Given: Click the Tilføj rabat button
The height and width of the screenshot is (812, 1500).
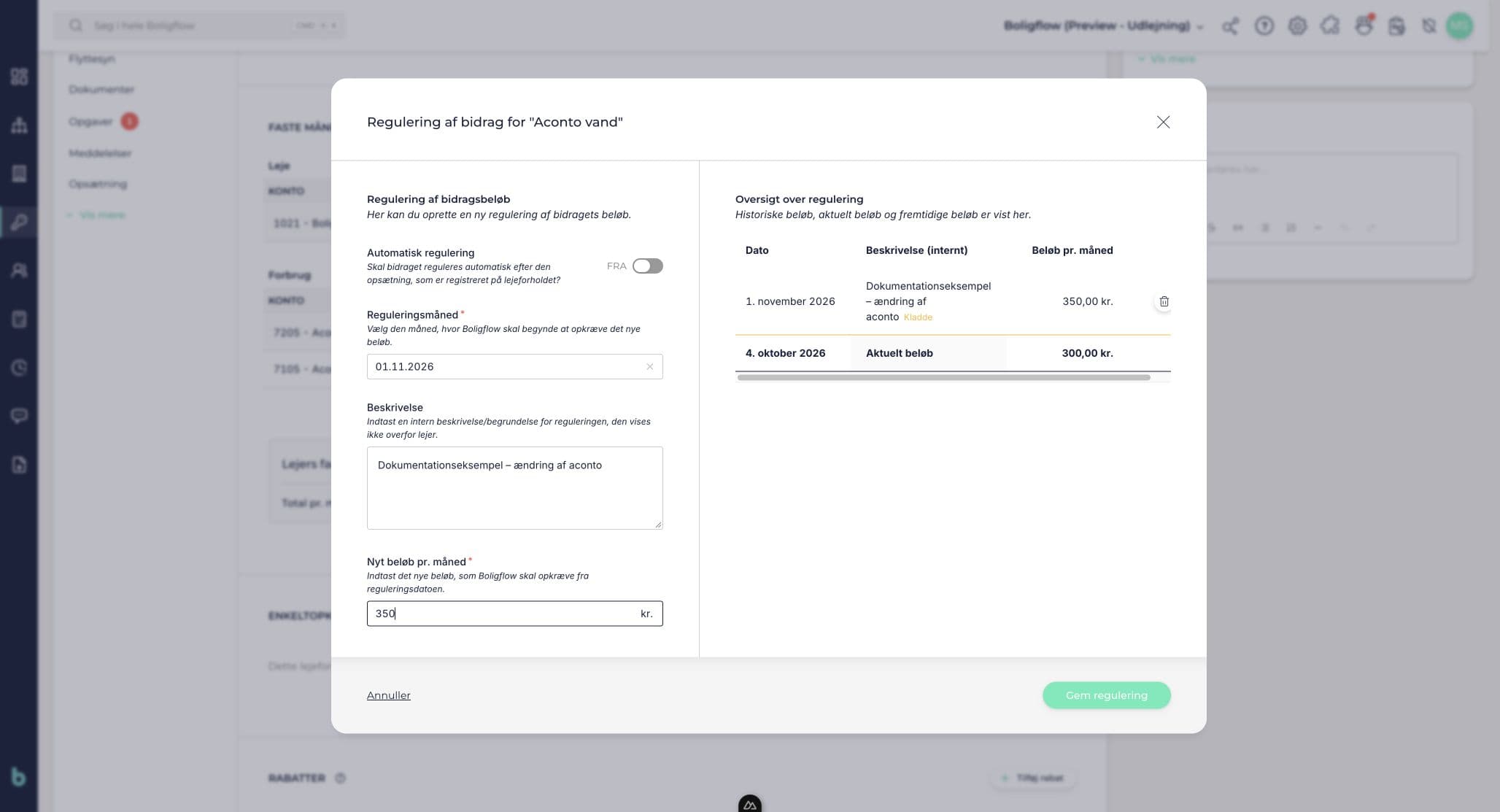Looking at the screenshot, I should [1033, 778].
